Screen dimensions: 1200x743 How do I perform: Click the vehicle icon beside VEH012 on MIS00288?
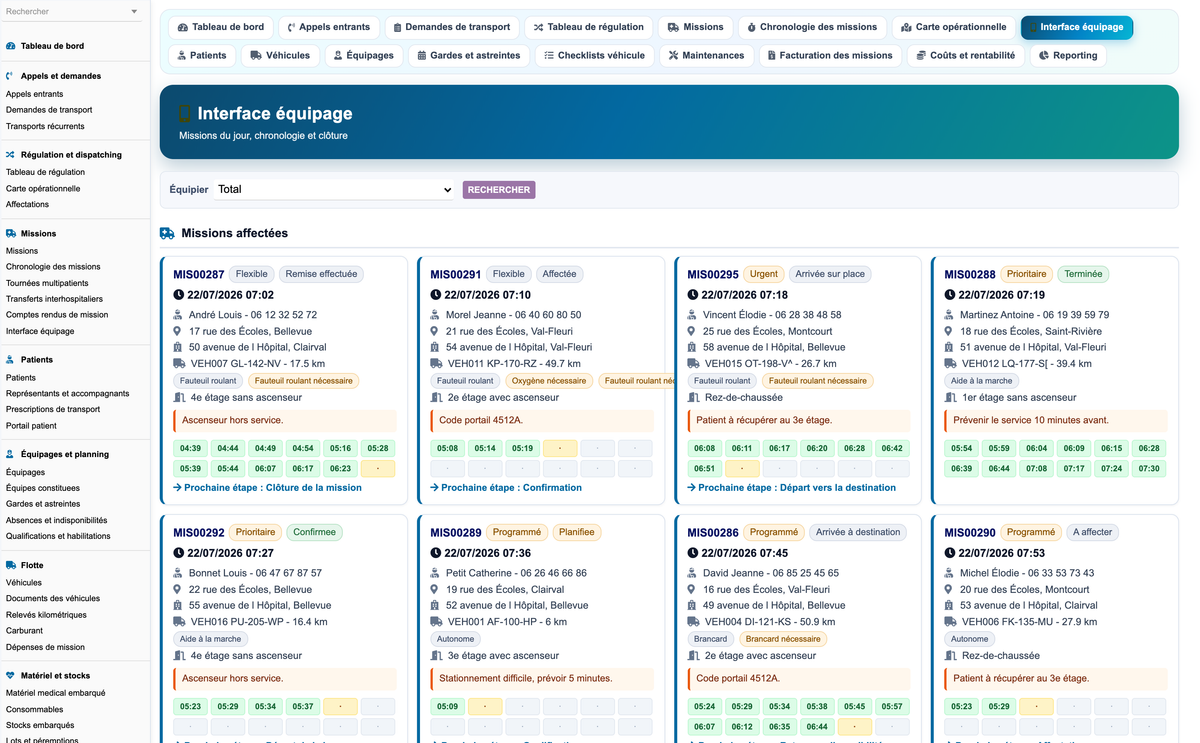pos(950,363)
